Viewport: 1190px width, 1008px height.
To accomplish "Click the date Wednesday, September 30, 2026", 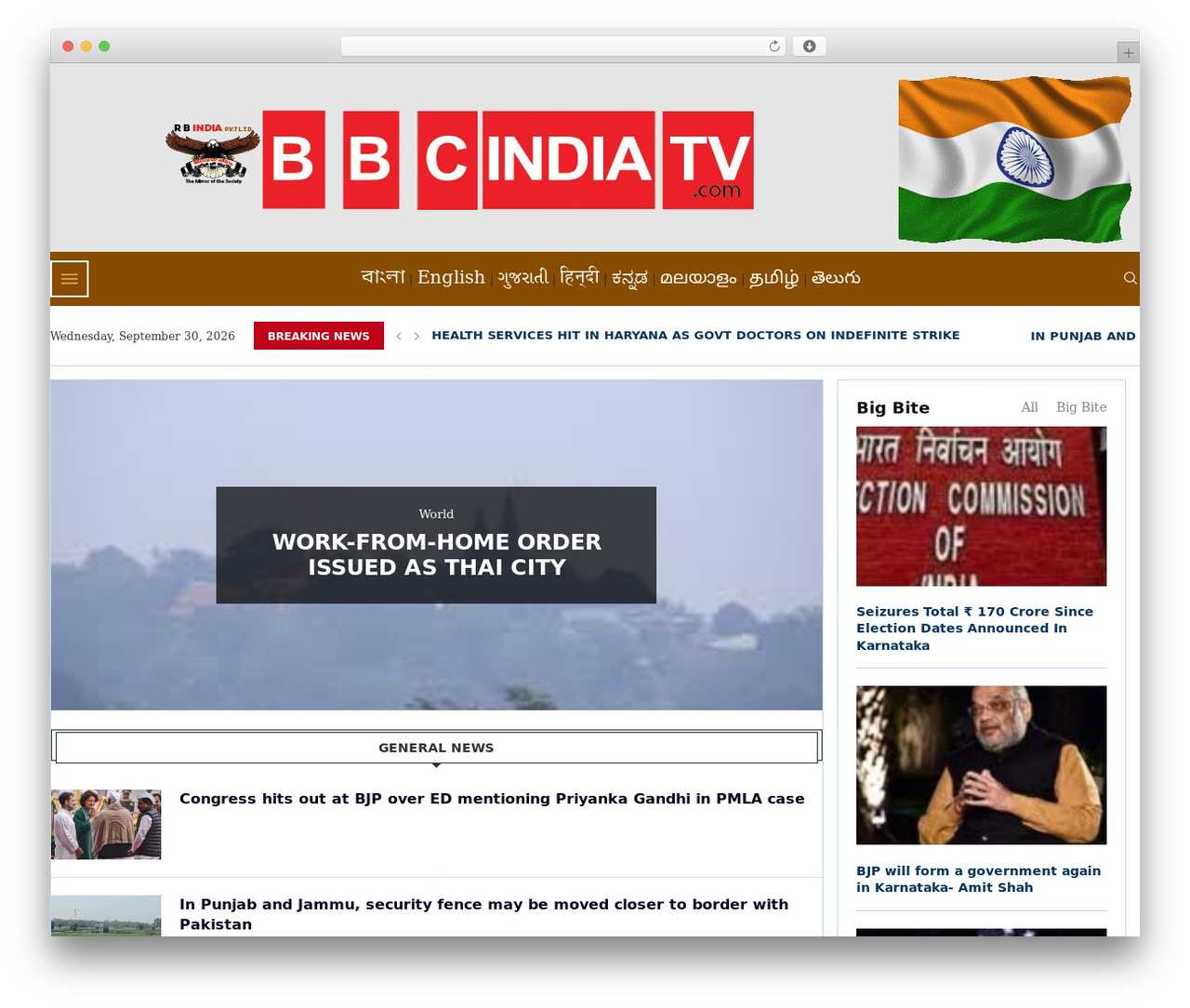I will [142, 336].
